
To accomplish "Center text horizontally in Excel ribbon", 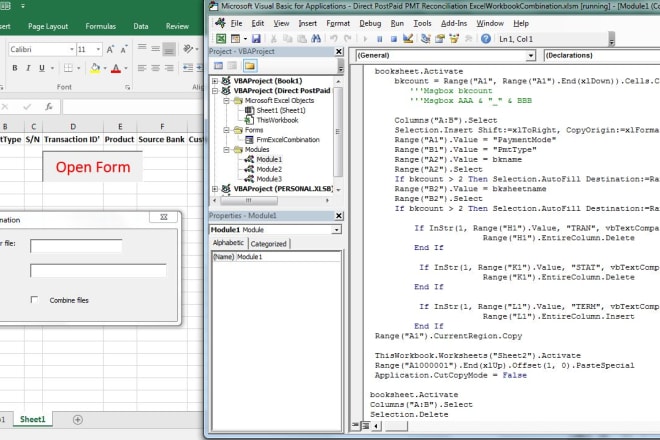I will click(156, 68).
